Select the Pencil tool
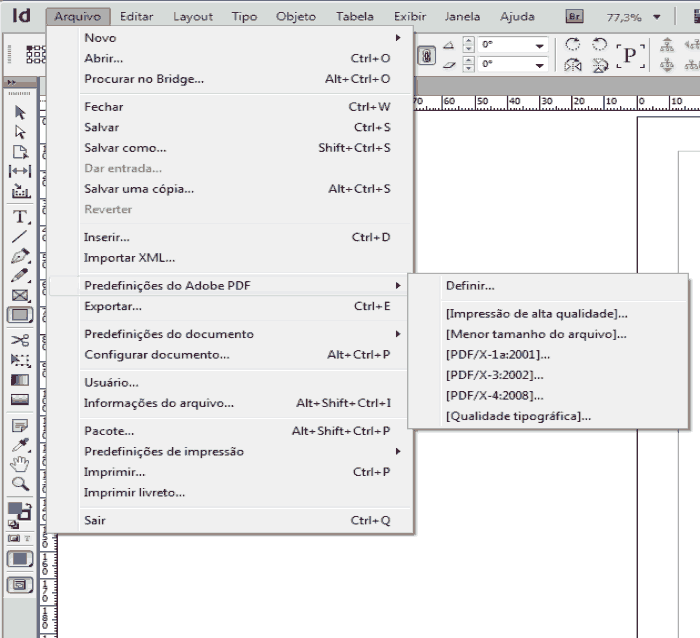 point(20,275)
